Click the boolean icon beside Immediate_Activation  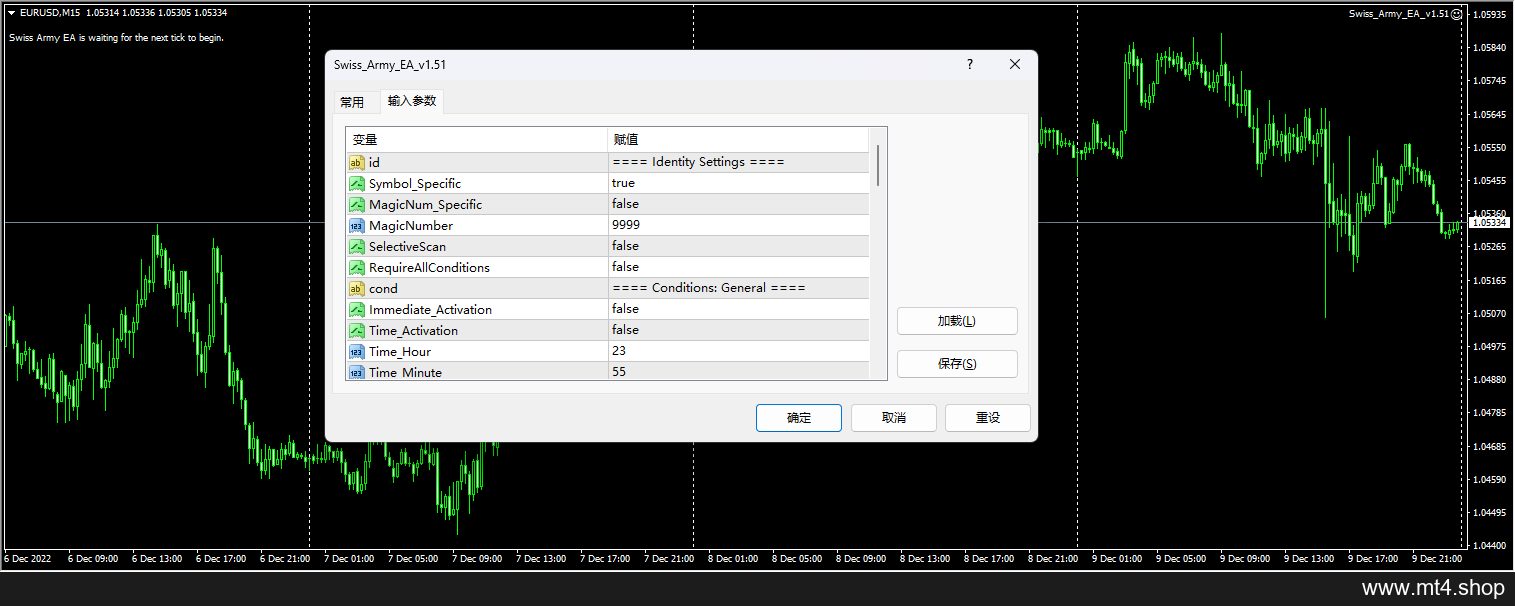tap(356, 309)
